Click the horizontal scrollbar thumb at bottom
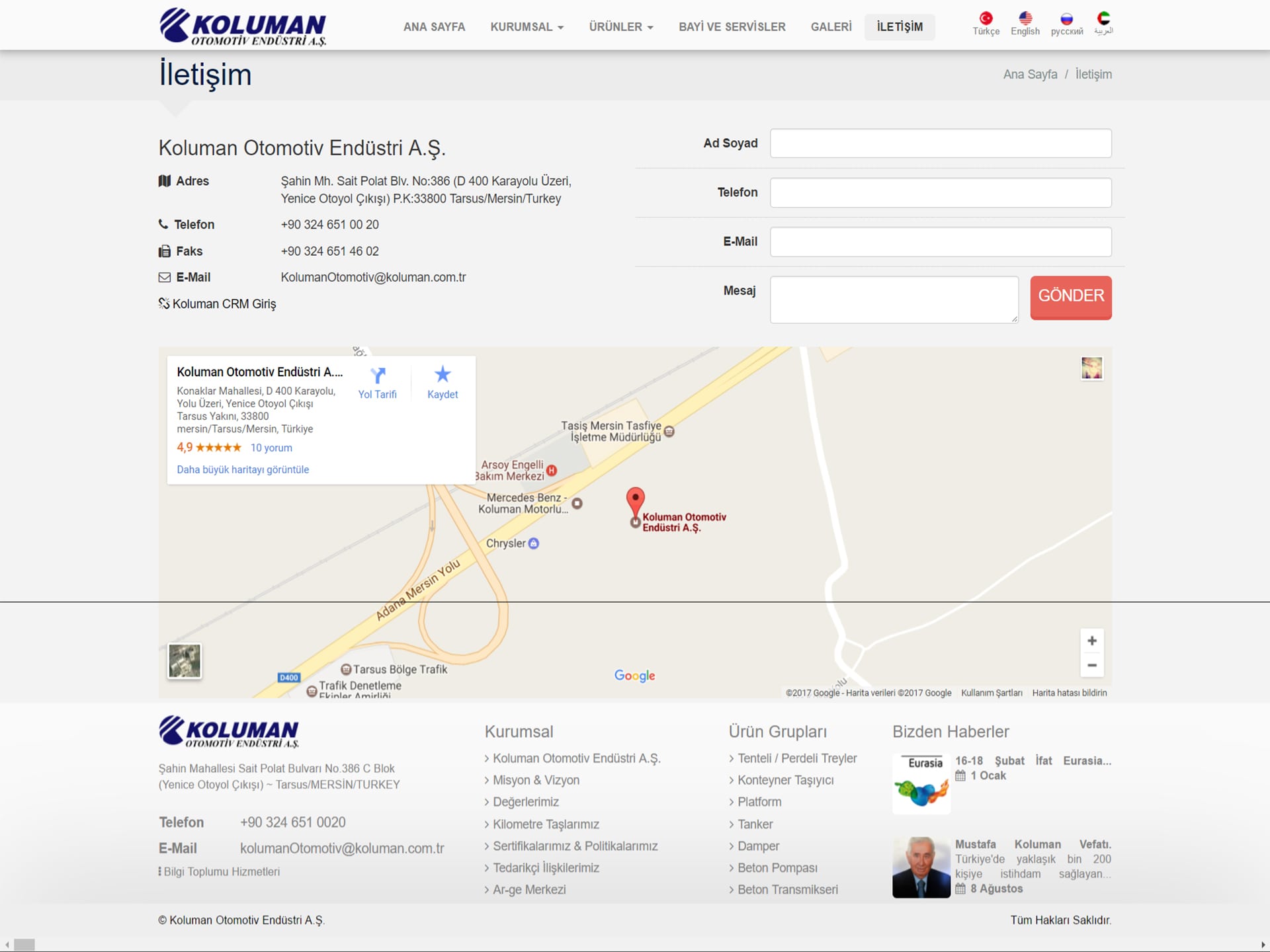 [x=24, y=945]
